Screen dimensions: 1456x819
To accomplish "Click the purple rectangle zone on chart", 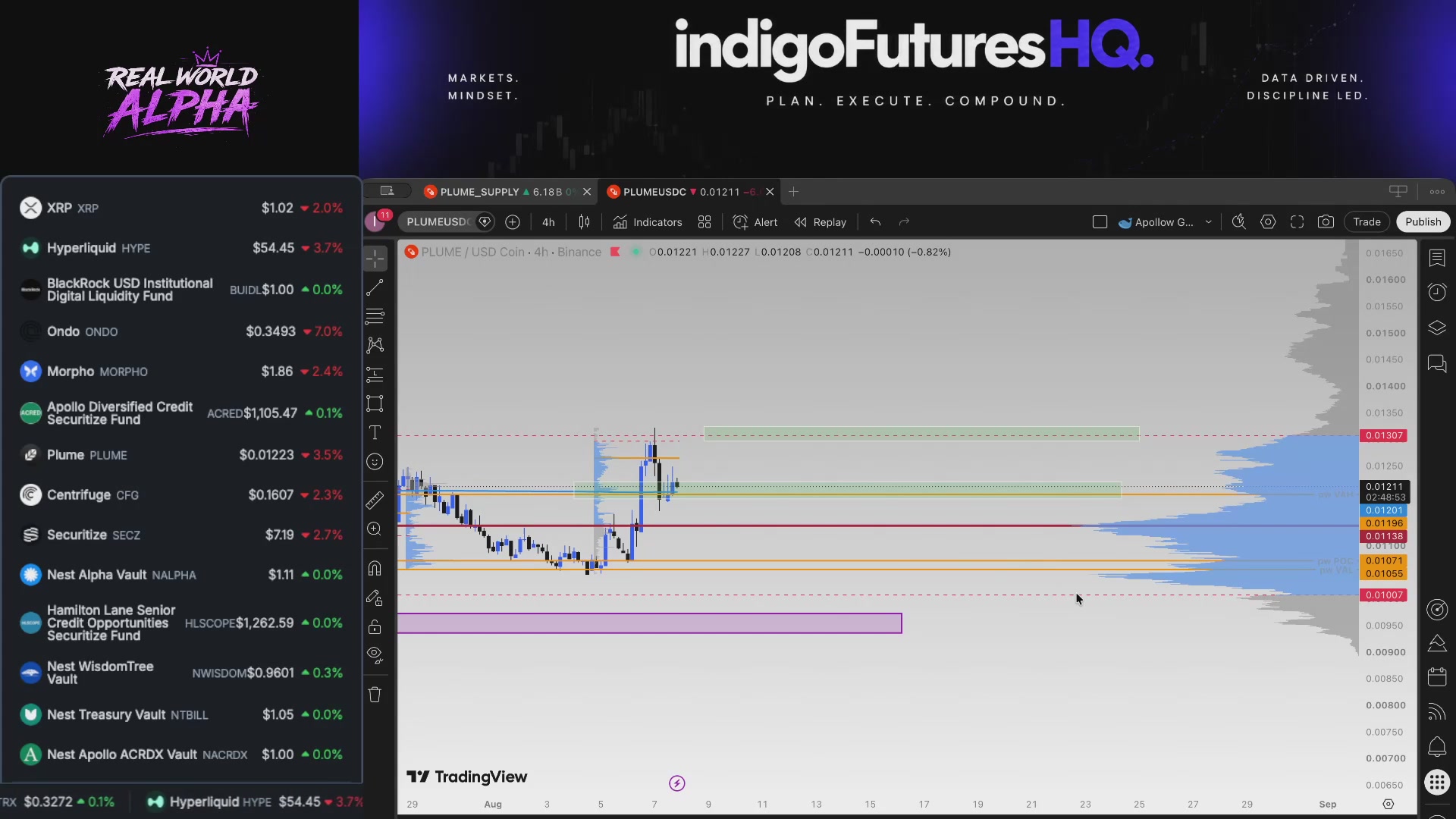I will point(649,623).
